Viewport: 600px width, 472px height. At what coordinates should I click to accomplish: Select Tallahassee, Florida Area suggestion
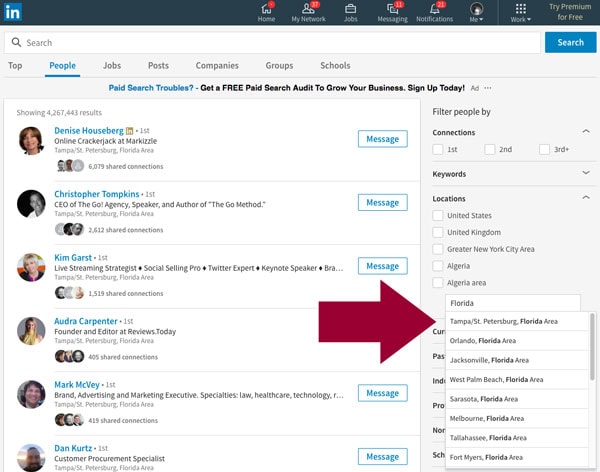tap(517, 438)
